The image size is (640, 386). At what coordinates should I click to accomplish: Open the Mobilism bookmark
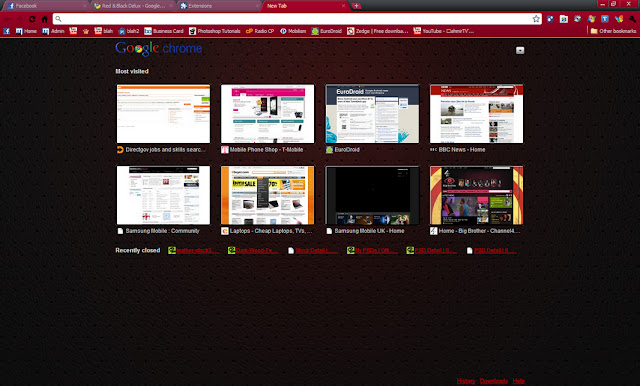click(x=293, y=31)
